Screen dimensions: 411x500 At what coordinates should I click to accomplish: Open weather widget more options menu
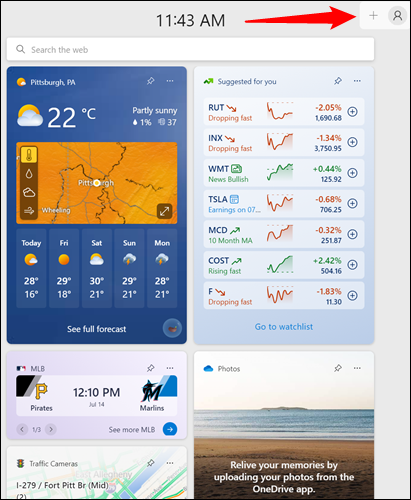click(170, 81)
